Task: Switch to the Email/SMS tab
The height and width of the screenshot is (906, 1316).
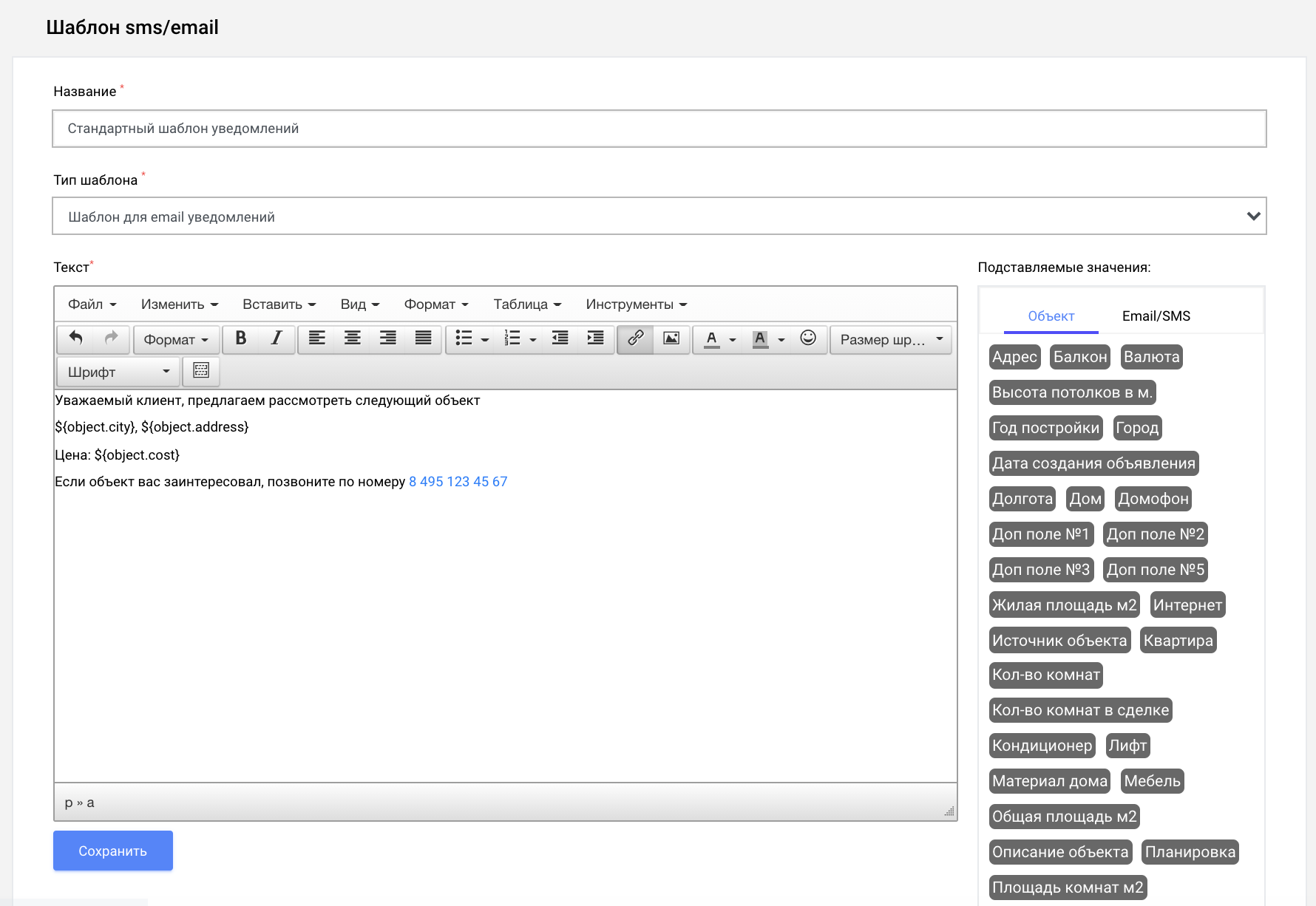Action: pyautogui.click(x=1156, y=316)
